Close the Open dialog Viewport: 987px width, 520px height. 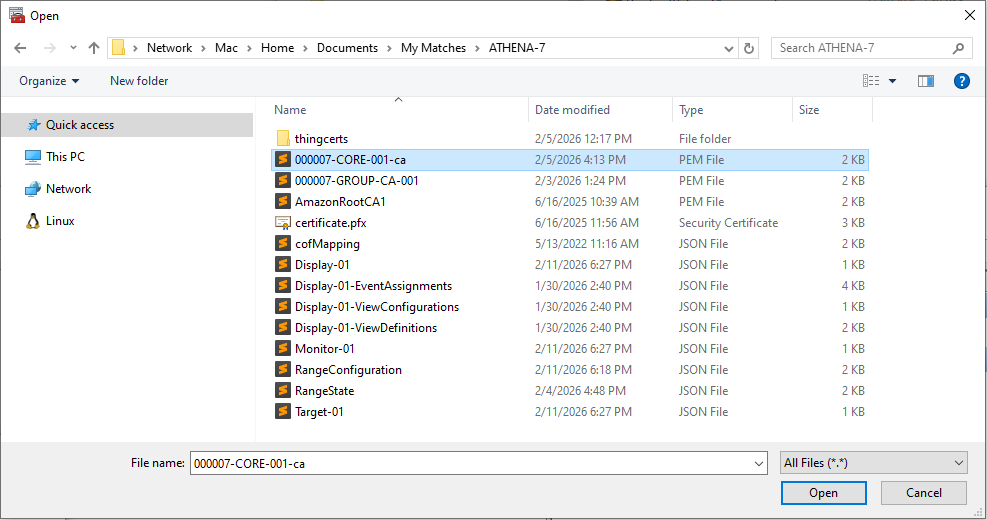(x=969, y=15)
